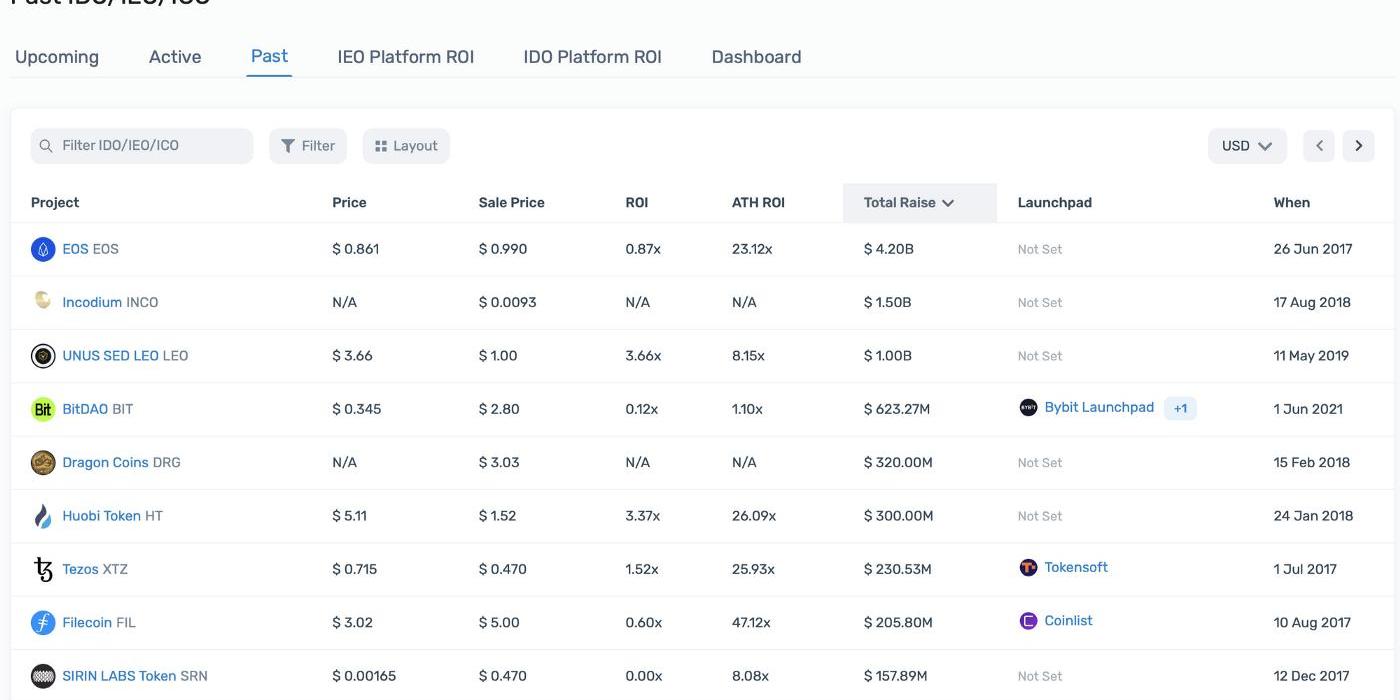Click the Huobi Token flame logo
This screenshot has width=1400, height=700.
coord(43,516)
